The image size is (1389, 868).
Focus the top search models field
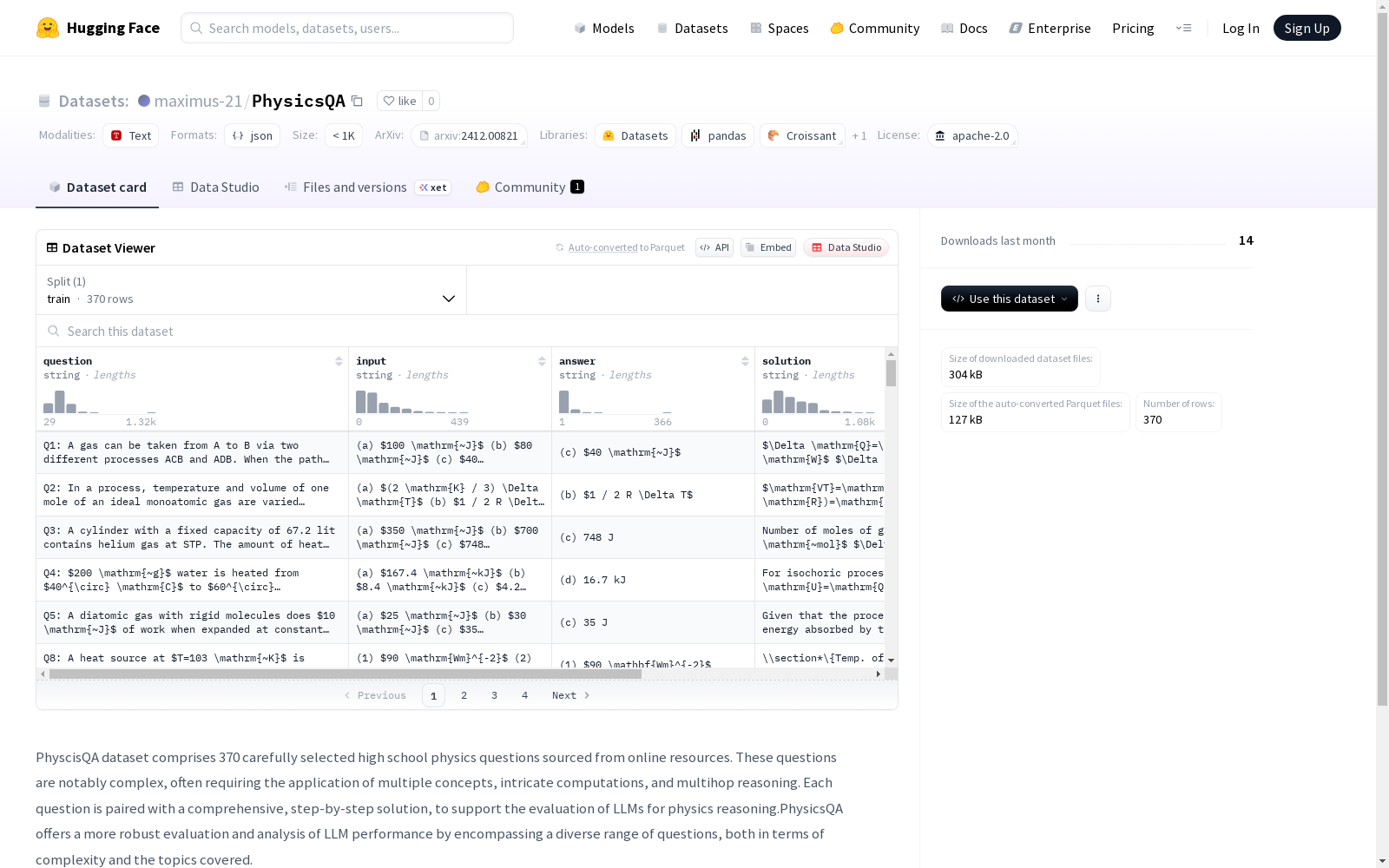click(347, 28)
